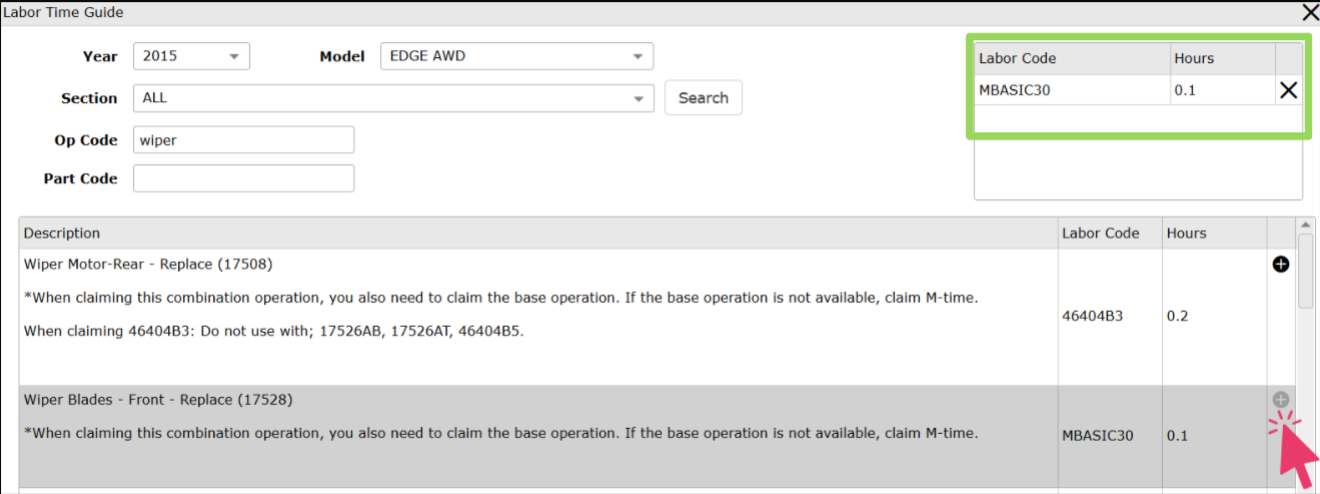Click labor code 46404B3 in results

pyautogui.click(x=1092, y=316)
